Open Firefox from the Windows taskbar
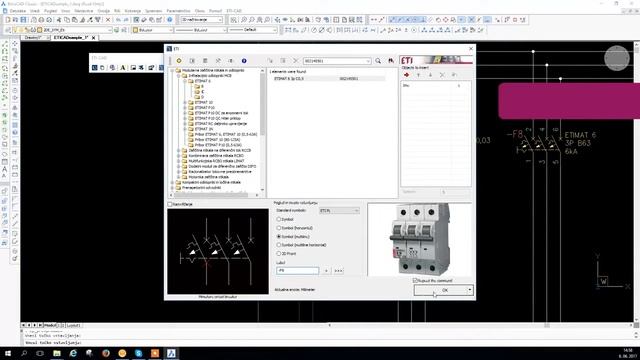640x360 pixels. (x=106, y=353)
